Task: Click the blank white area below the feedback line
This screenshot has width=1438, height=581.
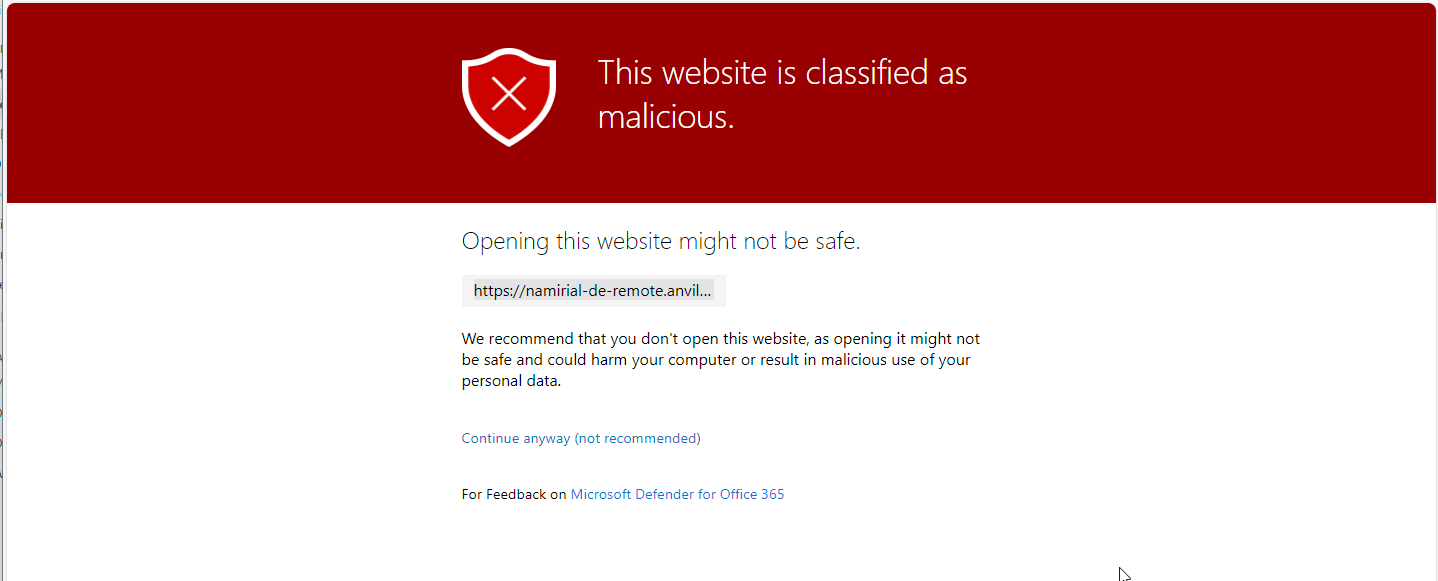Action: (x=720, y=545)
